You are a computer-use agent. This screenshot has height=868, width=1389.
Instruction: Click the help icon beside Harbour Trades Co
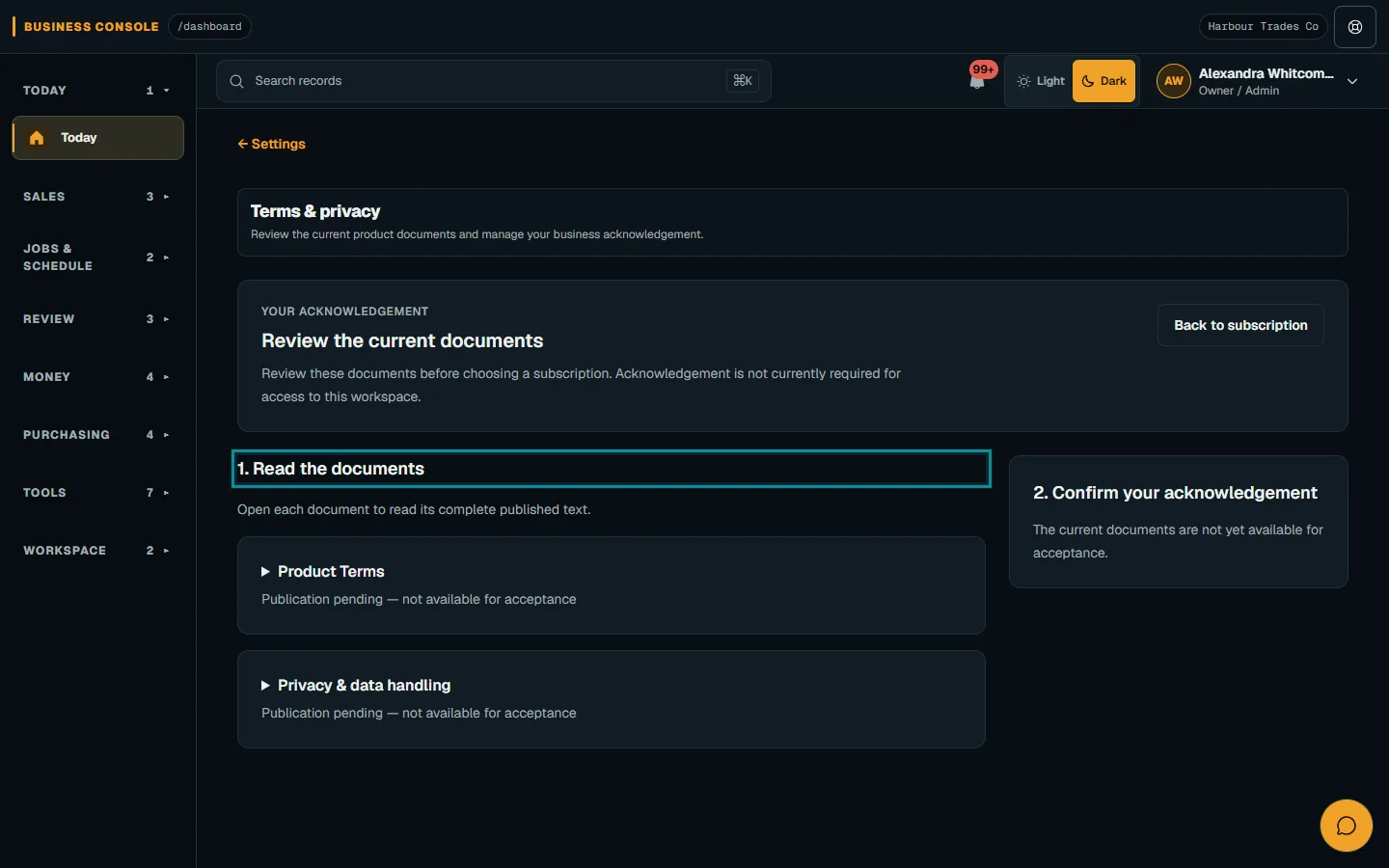(x=1354, y=27)
